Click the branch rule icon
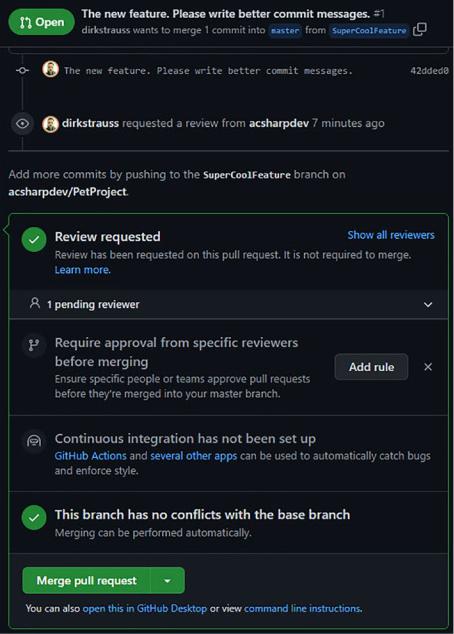 pos(34,345)
